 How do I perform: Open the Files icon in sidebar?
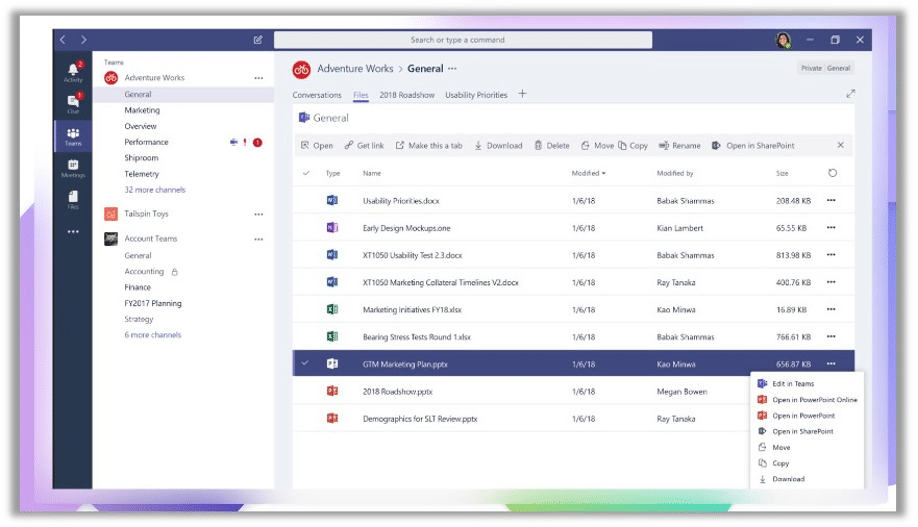tap(73, 199)
